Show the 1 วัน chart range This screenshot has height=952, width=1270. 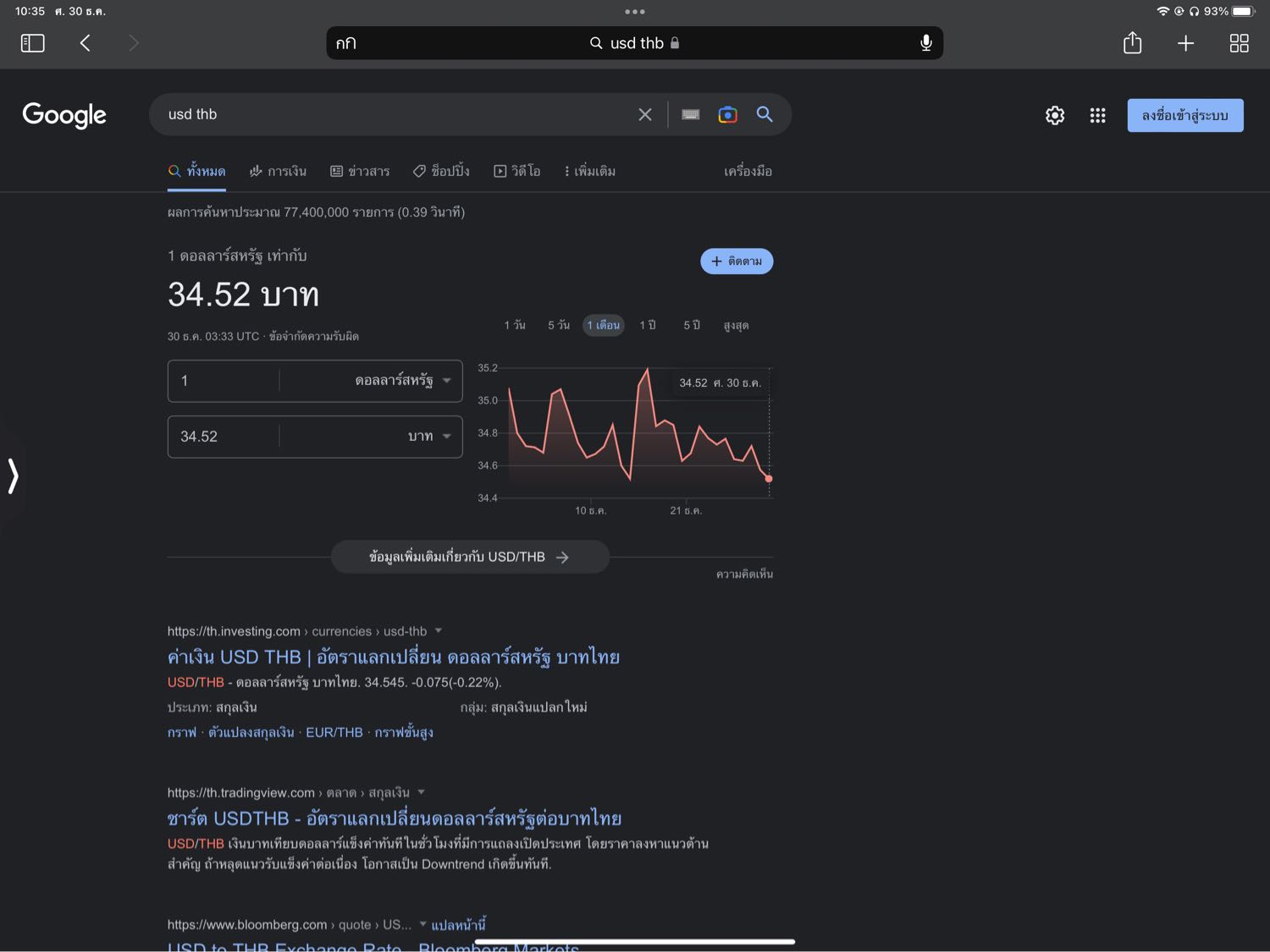pyautogui.click(x=515, y=325)
